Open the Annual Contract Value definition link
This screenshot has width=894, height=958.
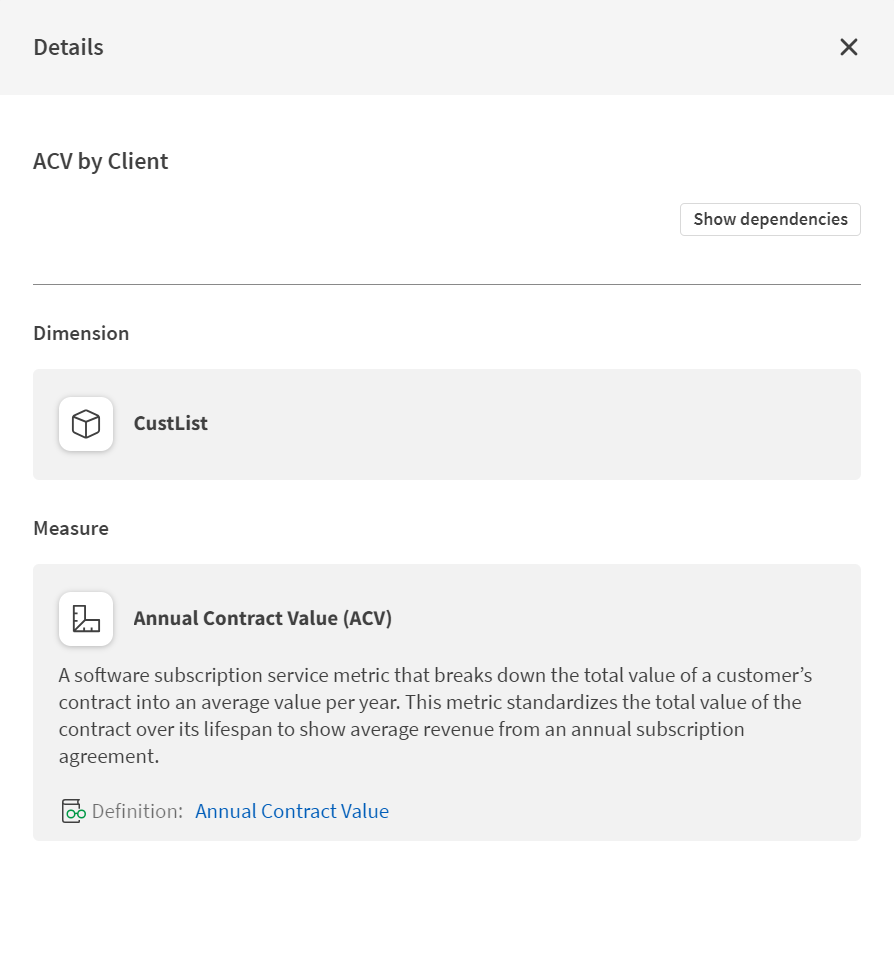[x=292, y=811]
